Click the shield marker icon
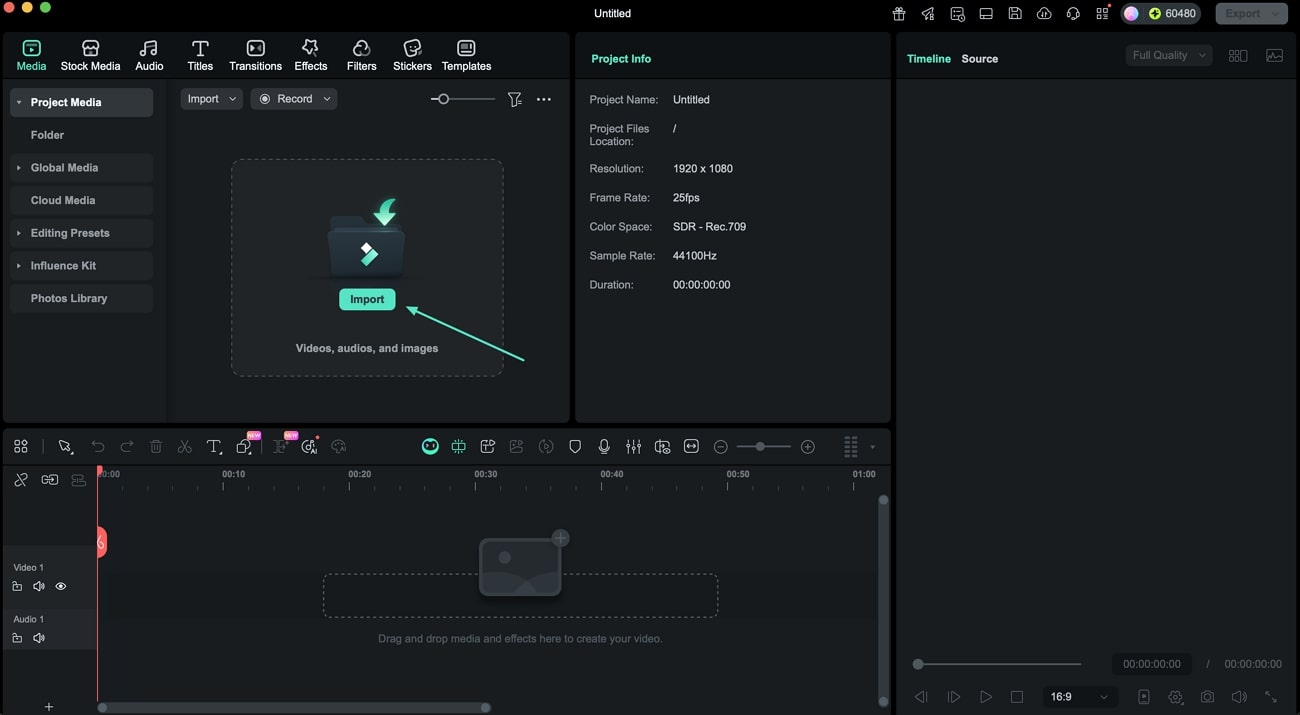This screenshot has height=715, width=1300. pos(575,447)
